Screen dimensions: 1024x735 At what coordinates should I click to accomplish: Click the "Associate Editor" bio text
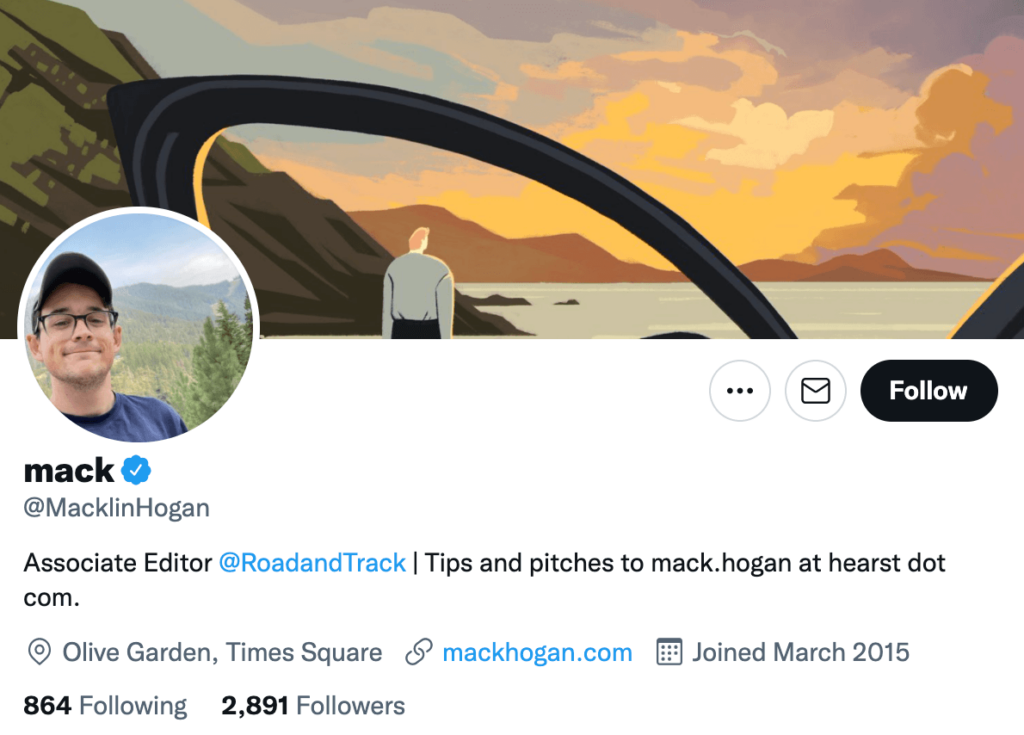point(117,563)
